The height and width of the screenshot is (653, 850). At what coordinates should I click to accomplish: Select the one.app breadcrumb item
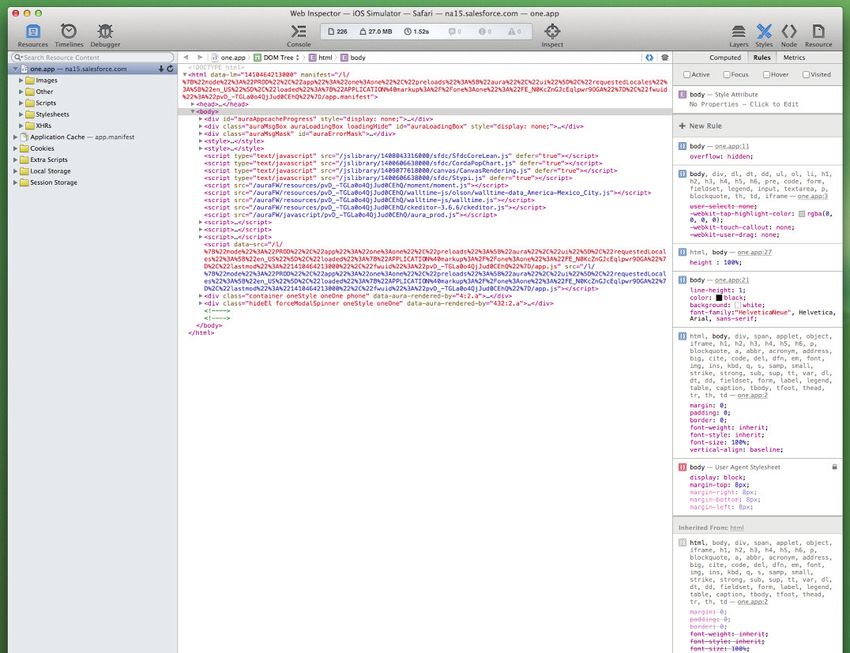(228, 57)
